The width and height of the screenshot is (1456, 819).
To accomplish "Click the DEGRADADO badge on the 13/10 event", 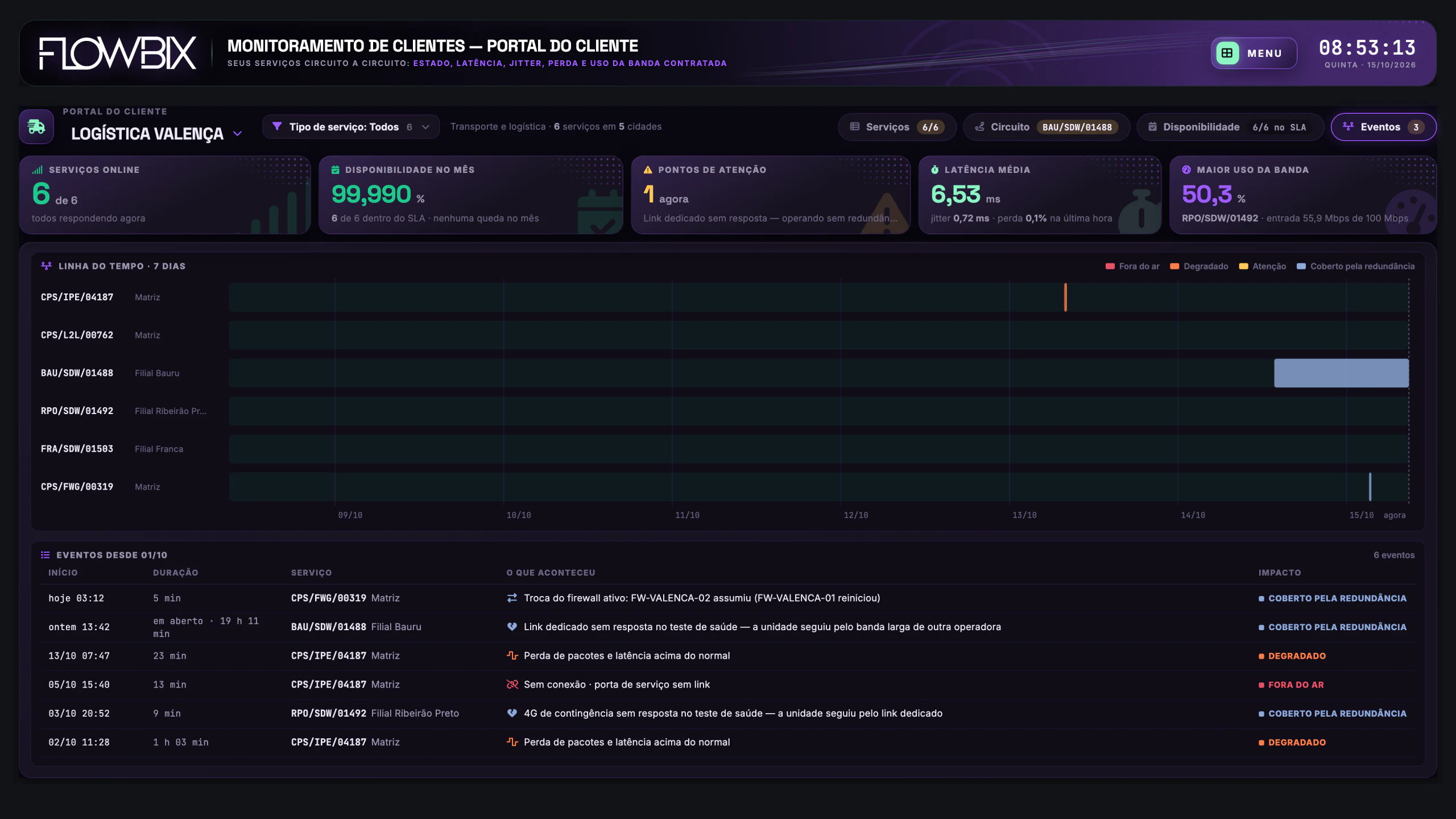I will (1292, 656).
